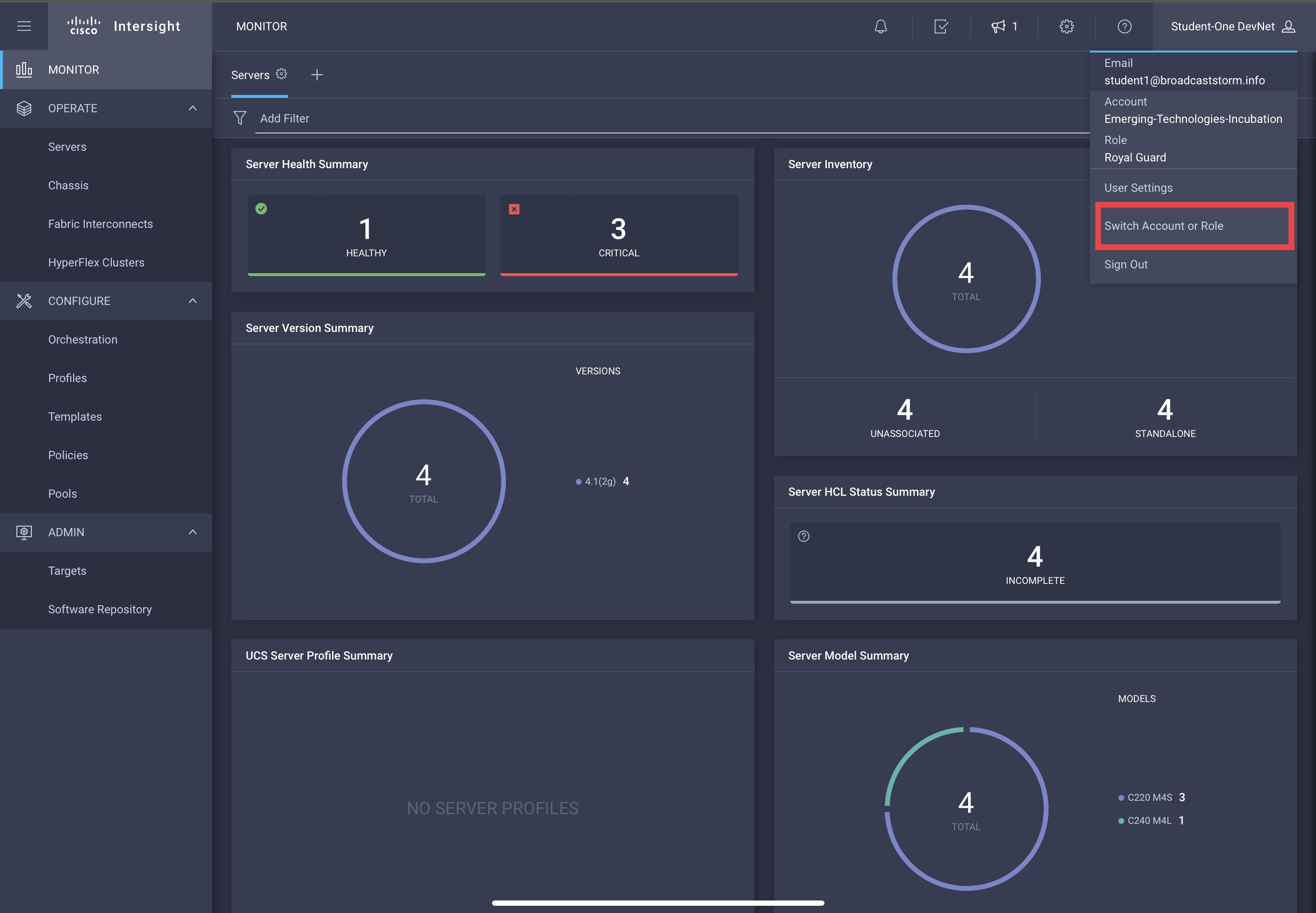Click the Server Inventory total ring

point(966,278)
